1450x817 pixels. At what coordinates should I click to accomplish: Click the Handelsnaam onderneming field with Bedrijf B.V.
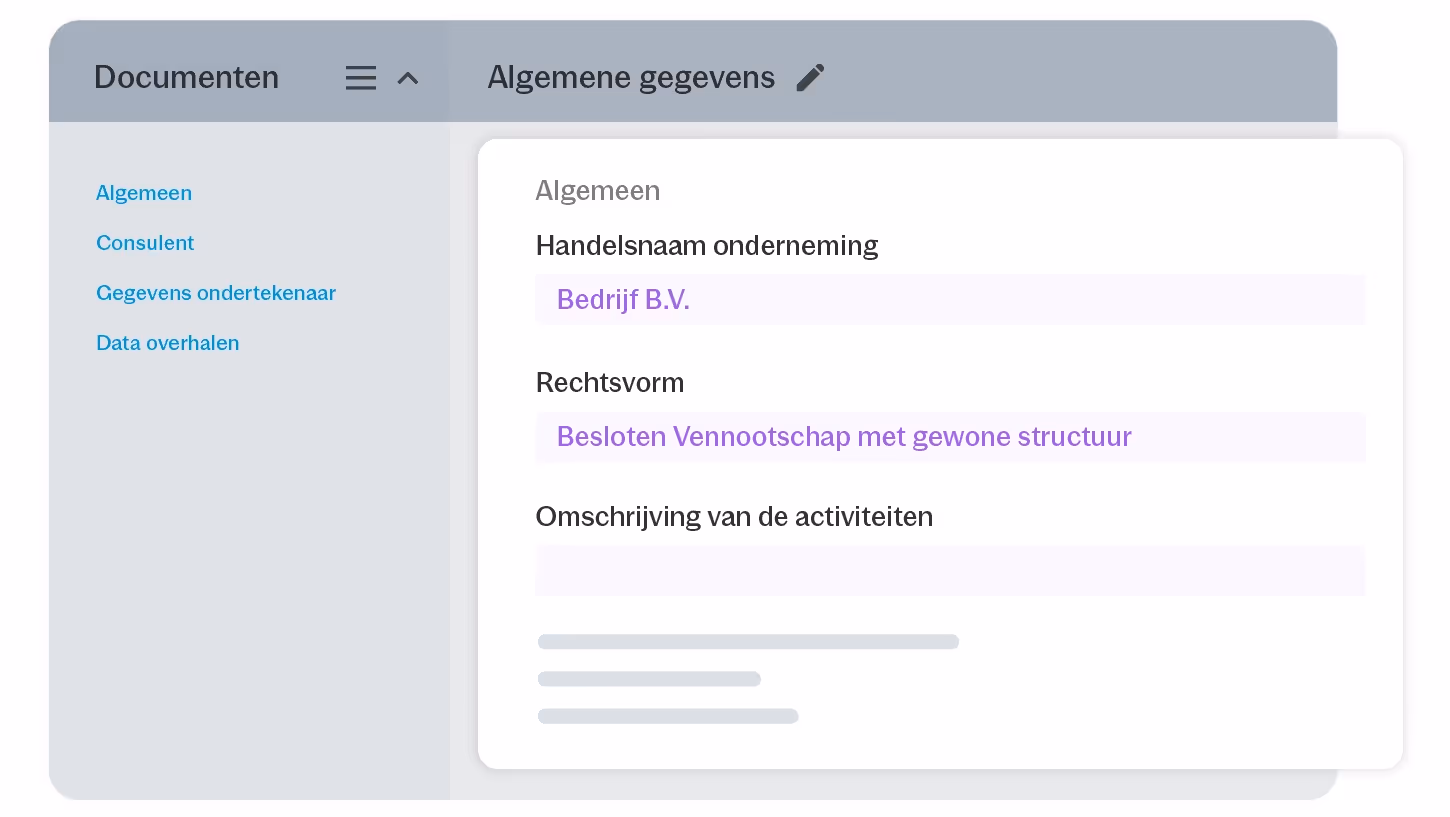click(x=950, y=299)
